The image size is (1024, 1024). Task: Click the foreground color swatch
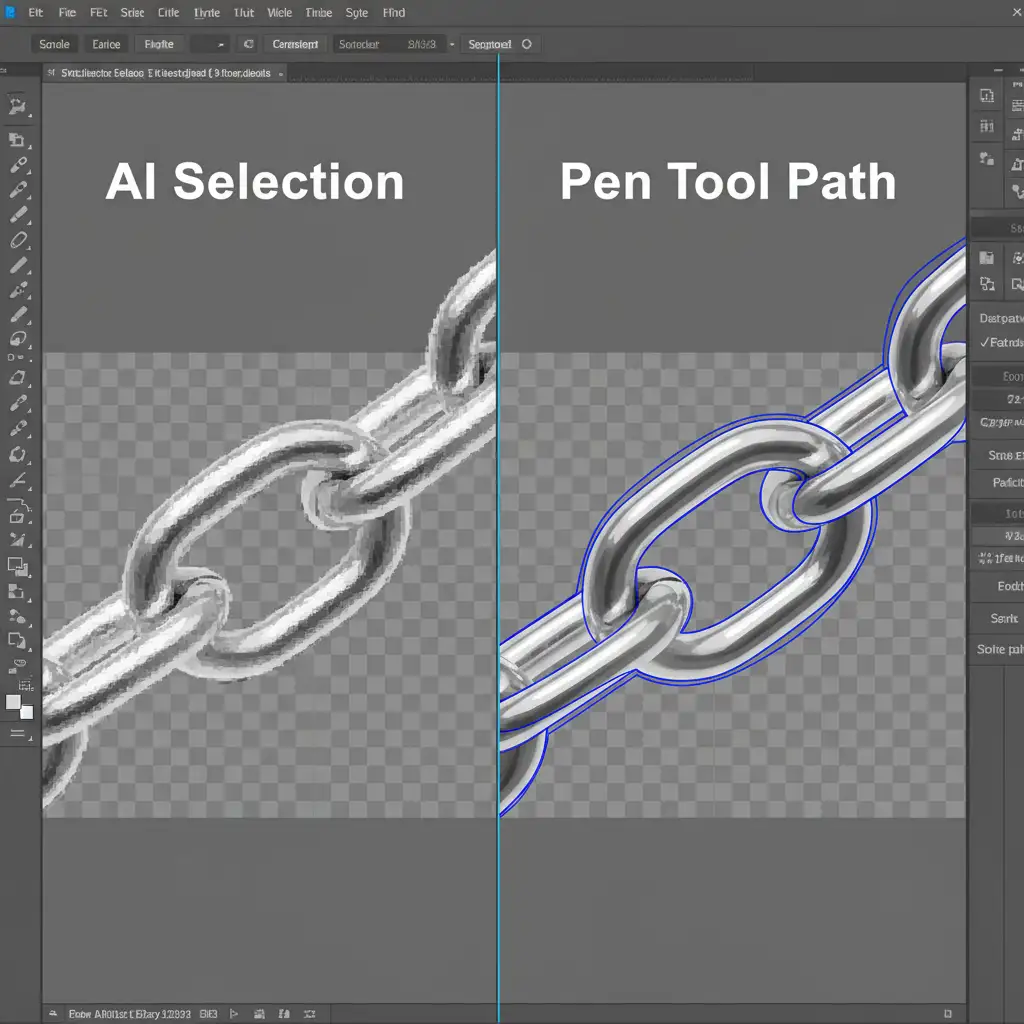point(14,702)
